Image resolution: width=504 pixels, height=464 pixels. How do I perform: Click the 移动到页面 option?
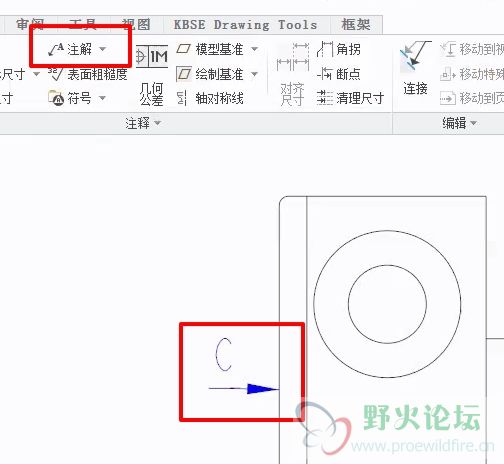pos(472,98)
